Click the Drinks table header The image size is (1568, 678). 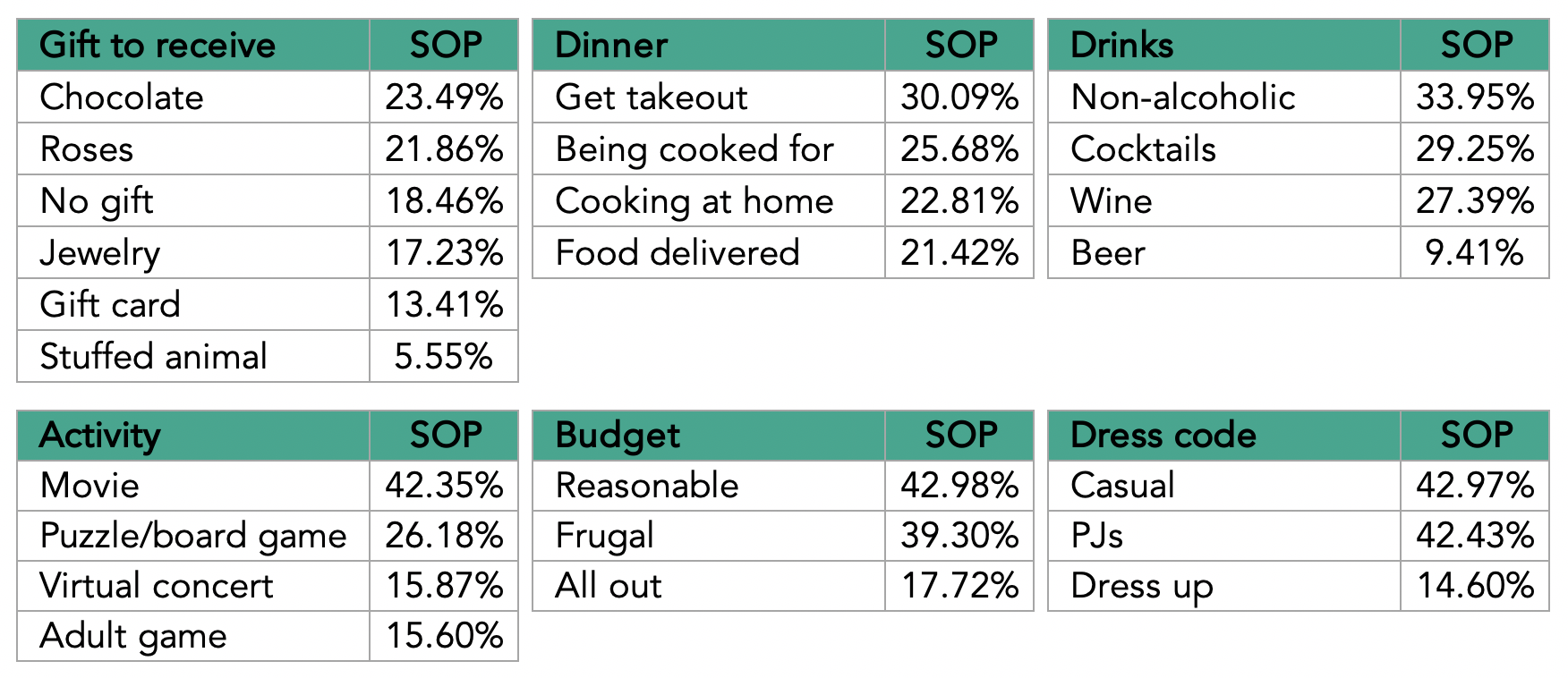(x=1121, y=46)
